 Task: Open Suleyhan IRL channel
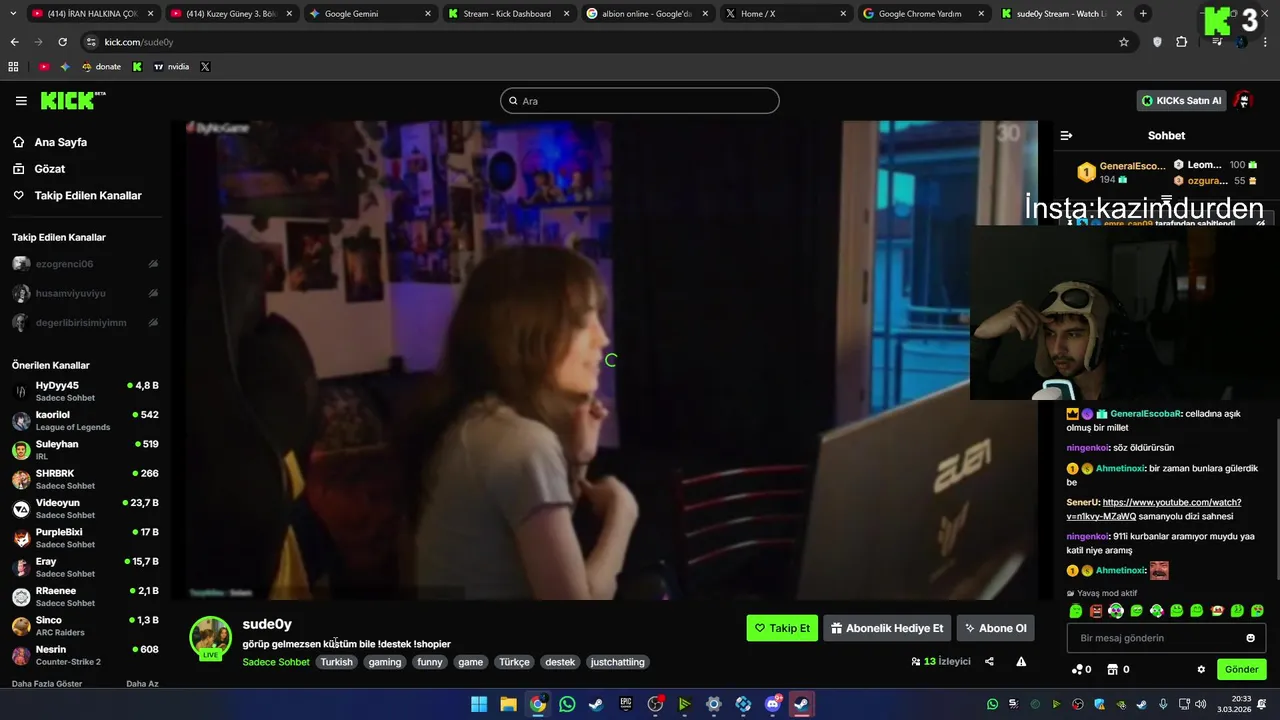[85, 450]
